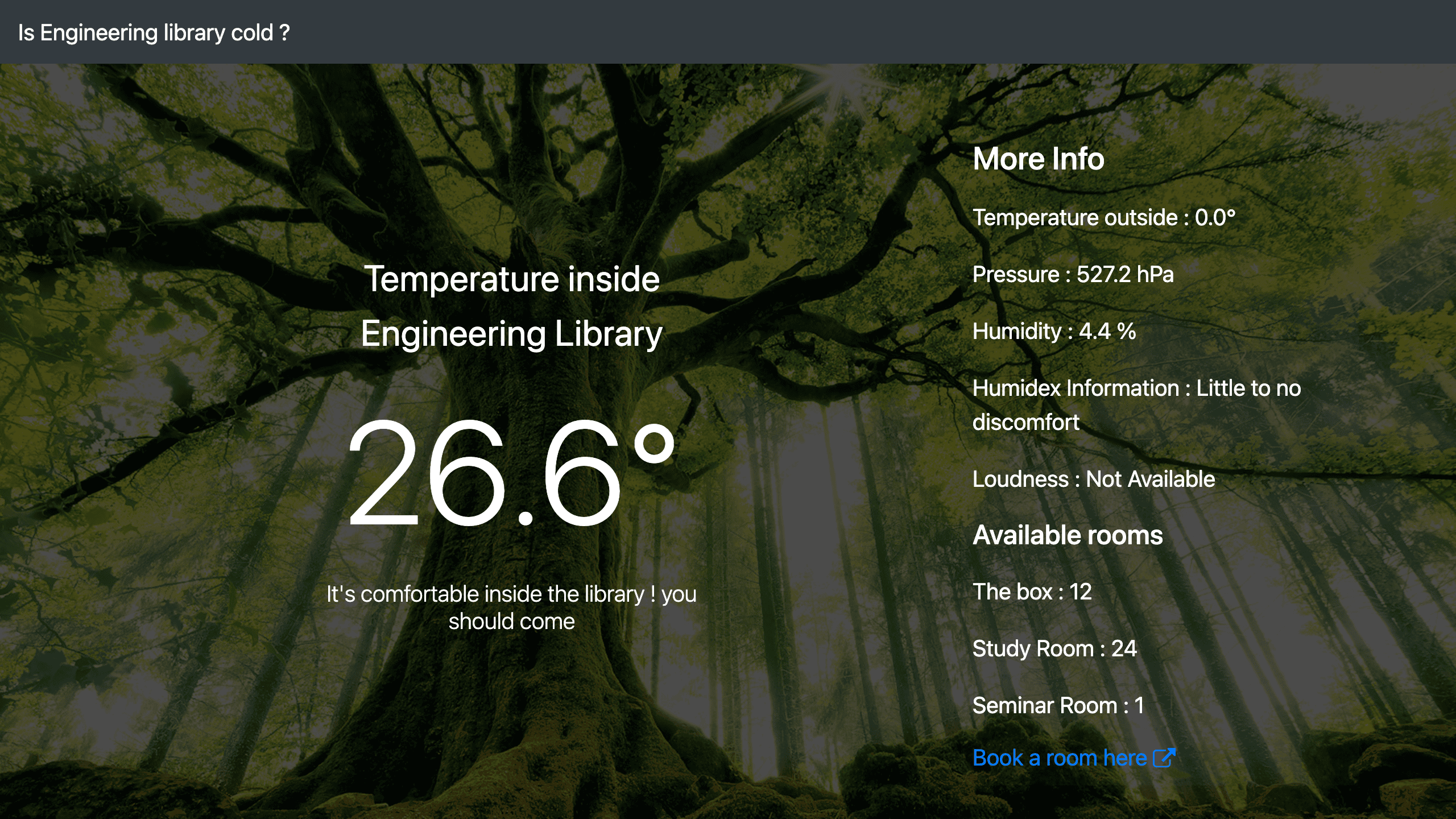Click 'Temperature inside Engineering Library' heading
1456x819 pixels.
[511, 306]
